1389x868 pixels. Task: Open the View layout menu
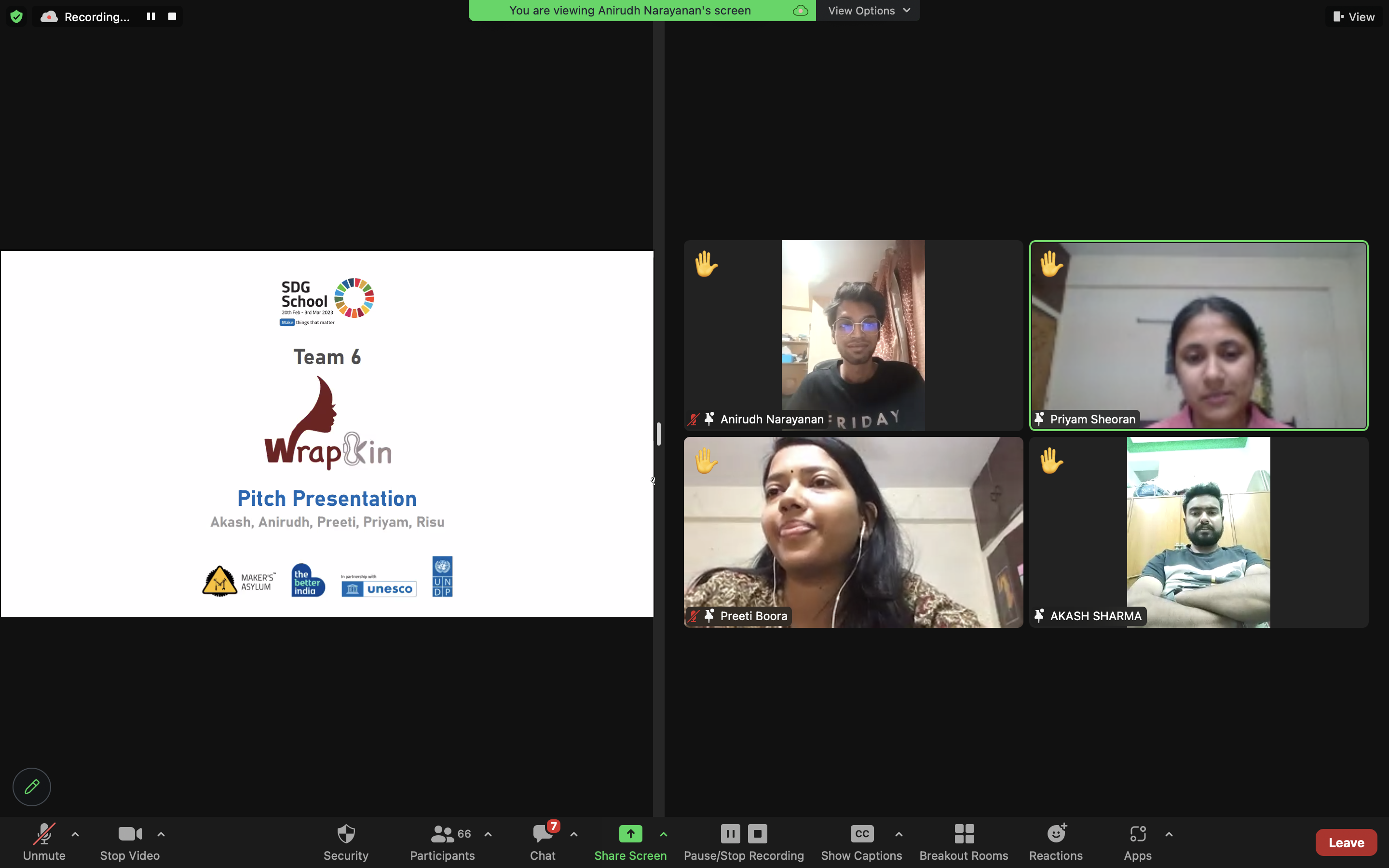click(1354, 17)
